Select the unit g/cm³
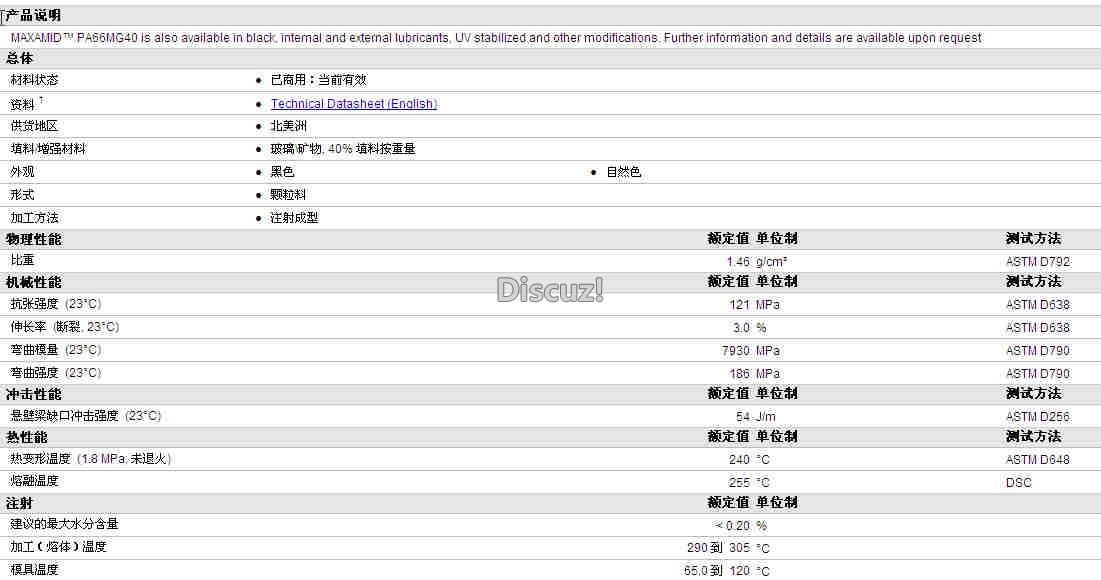Viewport: 1101px width, 580px height. point(771,262)
